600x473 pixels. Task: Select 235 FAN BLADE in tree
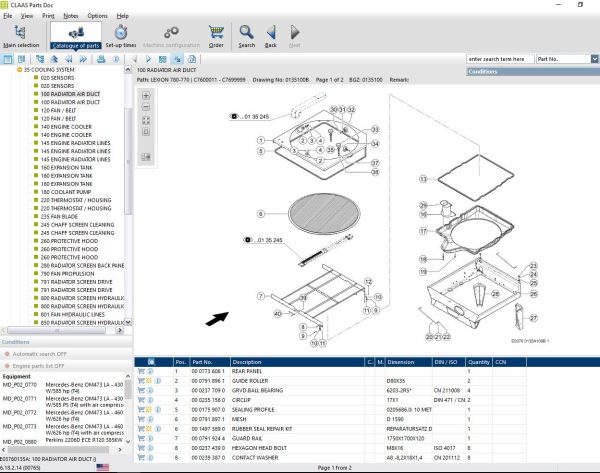pos(59,216)
